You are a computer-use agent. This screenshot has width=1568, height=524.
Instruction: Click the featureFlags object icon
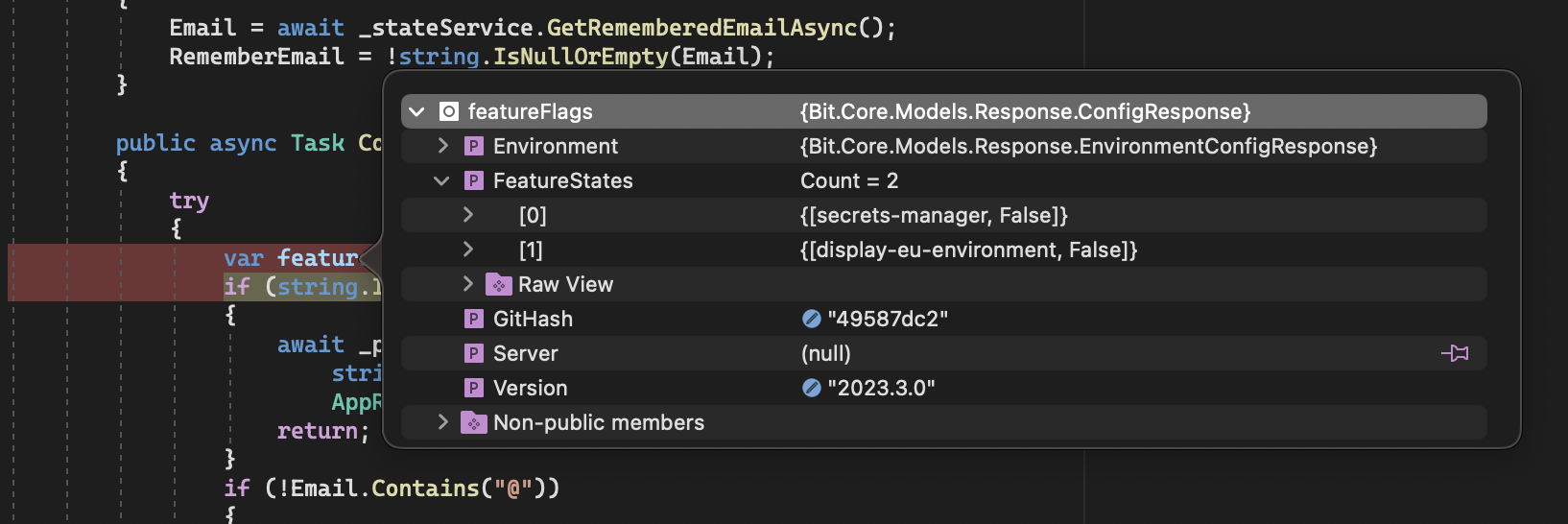click(x=449, y=112)
